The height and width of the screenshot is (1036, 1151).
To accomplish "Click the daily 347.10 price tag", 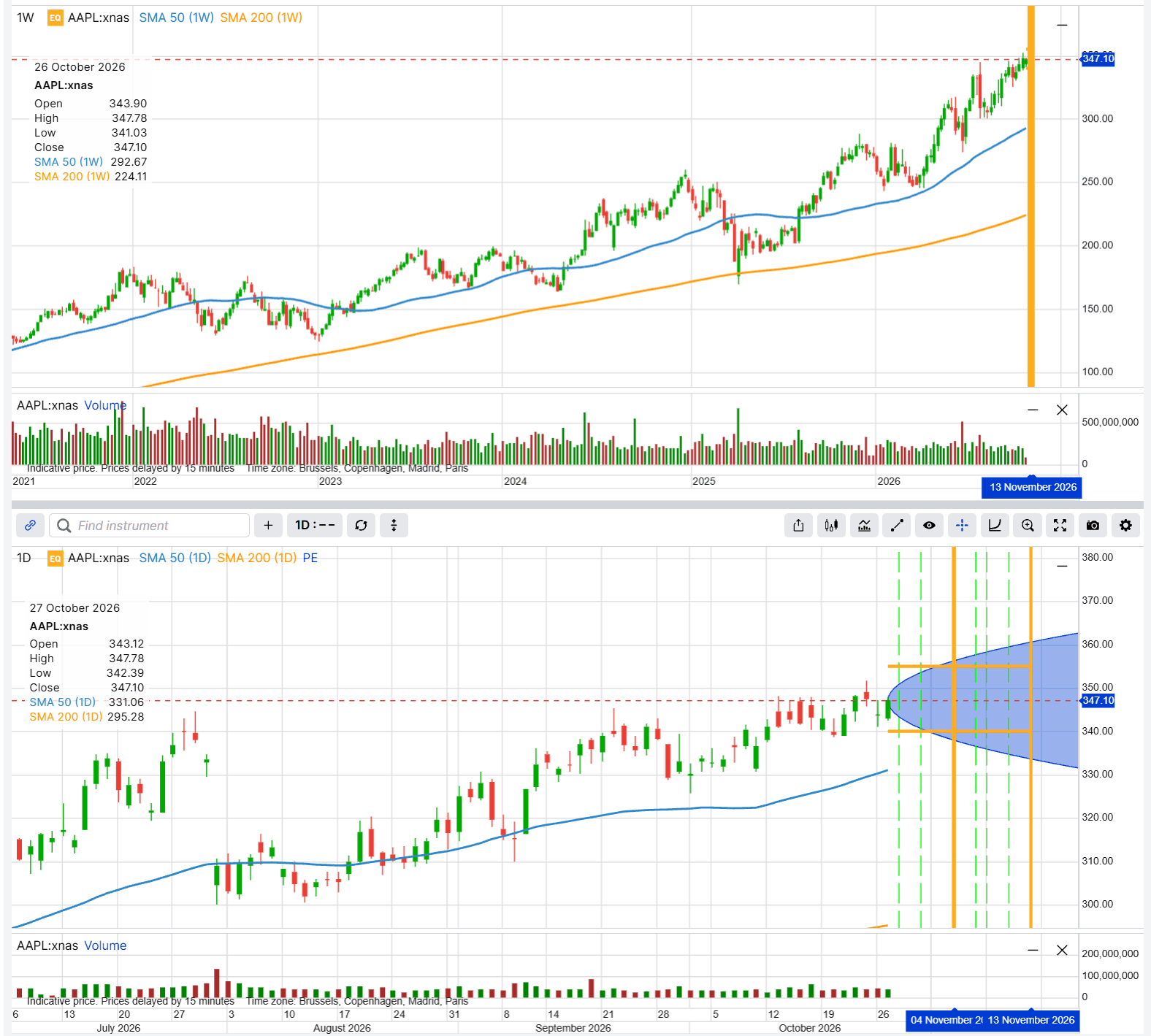I will point(1098,700).
